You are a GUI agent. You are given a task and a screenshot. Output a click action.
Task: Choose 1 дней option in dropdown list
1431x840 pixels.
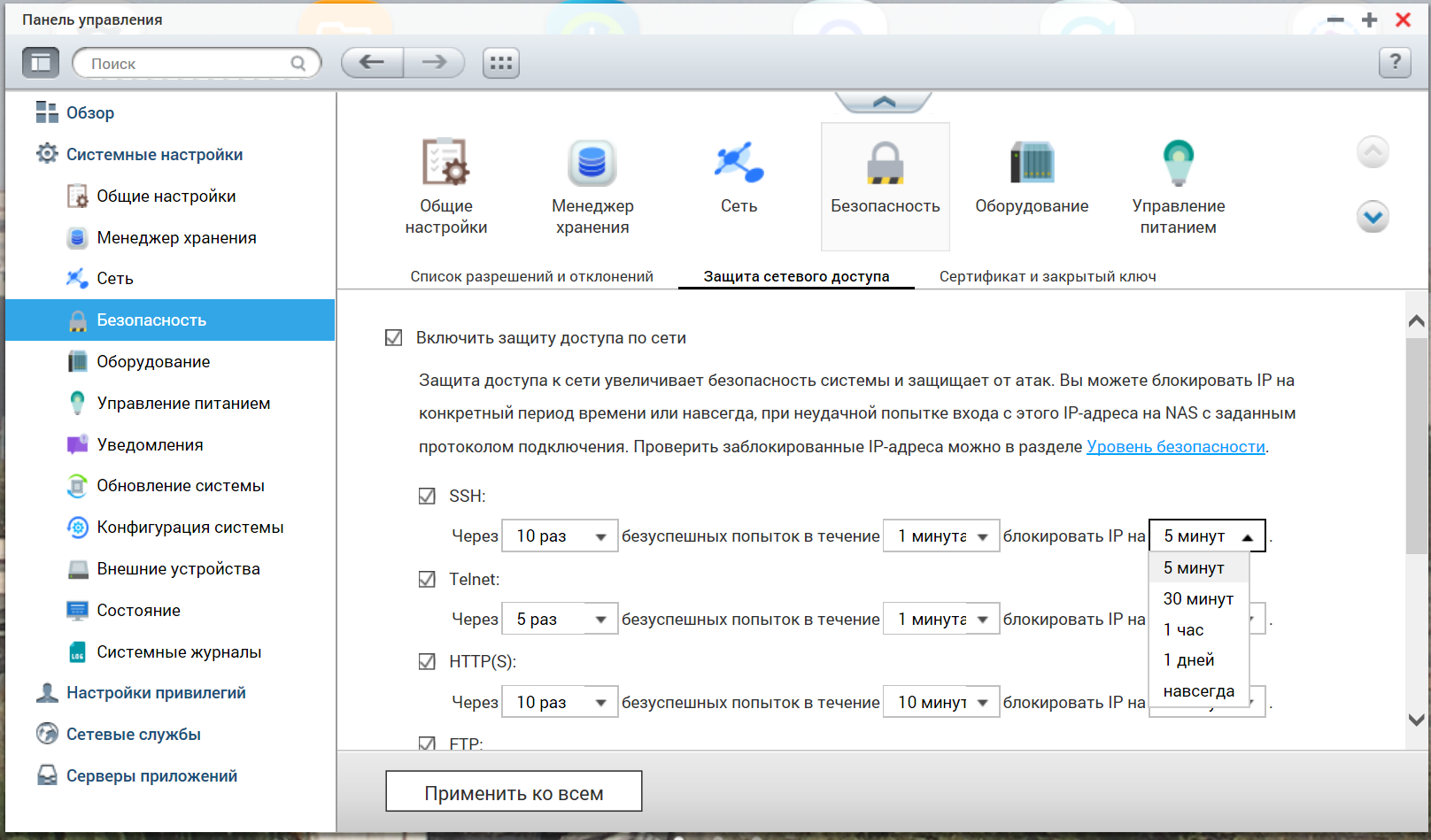(1199, 659)
